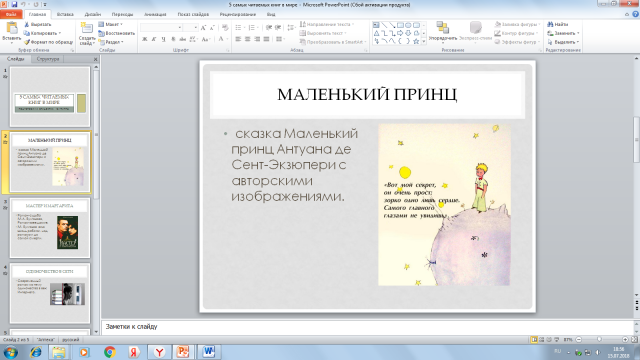
Task: Click the columns button in the paragraph group
Action: point(280,39)
